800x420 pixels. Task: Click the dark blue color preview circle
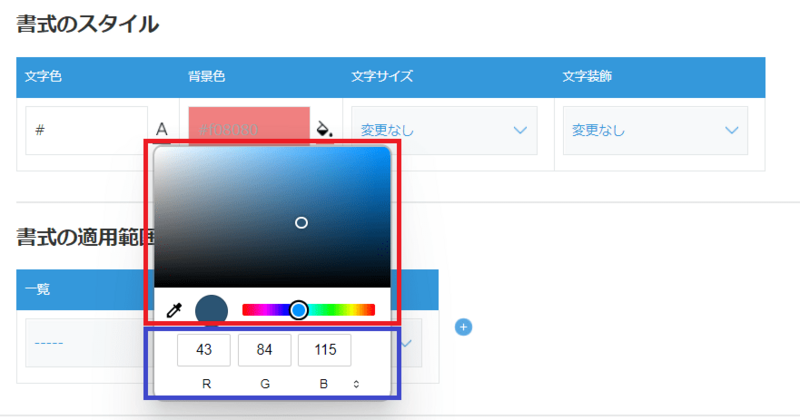(212, 311)
